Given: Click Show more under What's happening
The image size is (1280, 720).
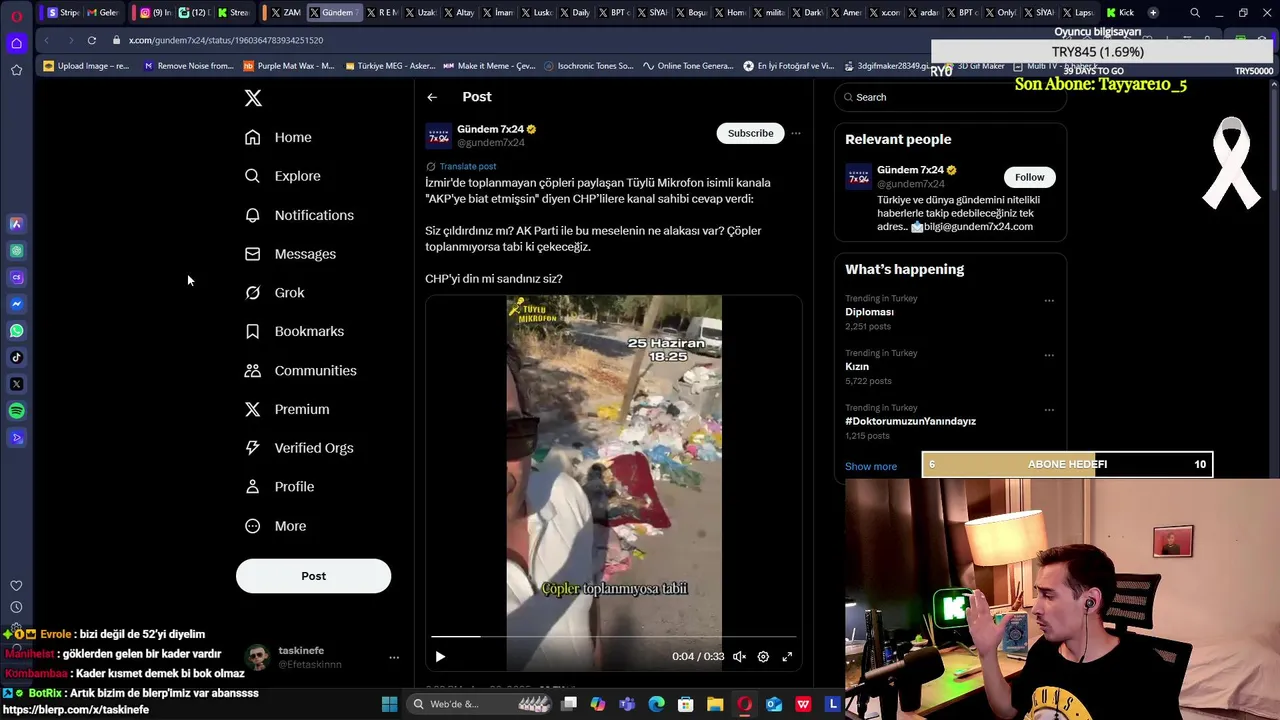Looking at the screenshot, I should coord(871,466).
